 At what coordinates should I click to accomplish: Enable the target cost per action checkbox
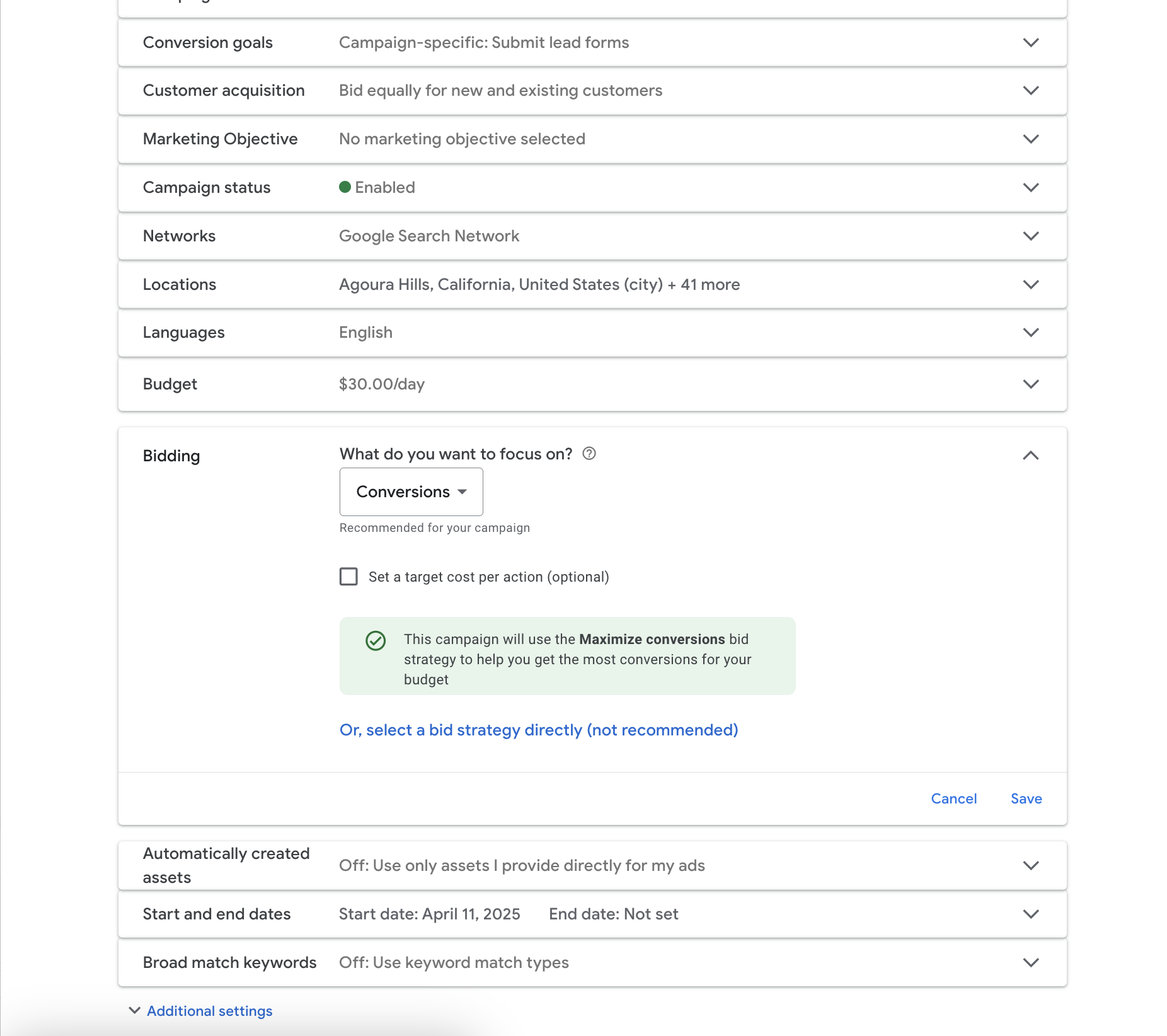coord(348,577)
